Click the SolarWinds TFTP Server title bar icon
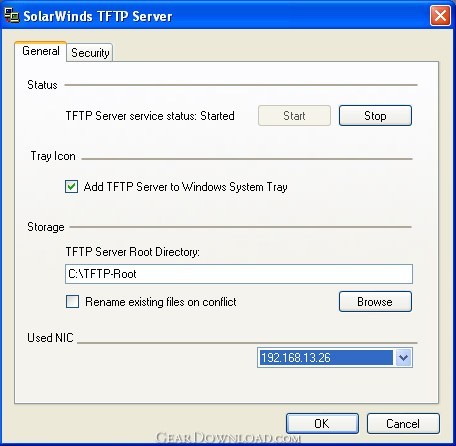 [x=12, y=16]
